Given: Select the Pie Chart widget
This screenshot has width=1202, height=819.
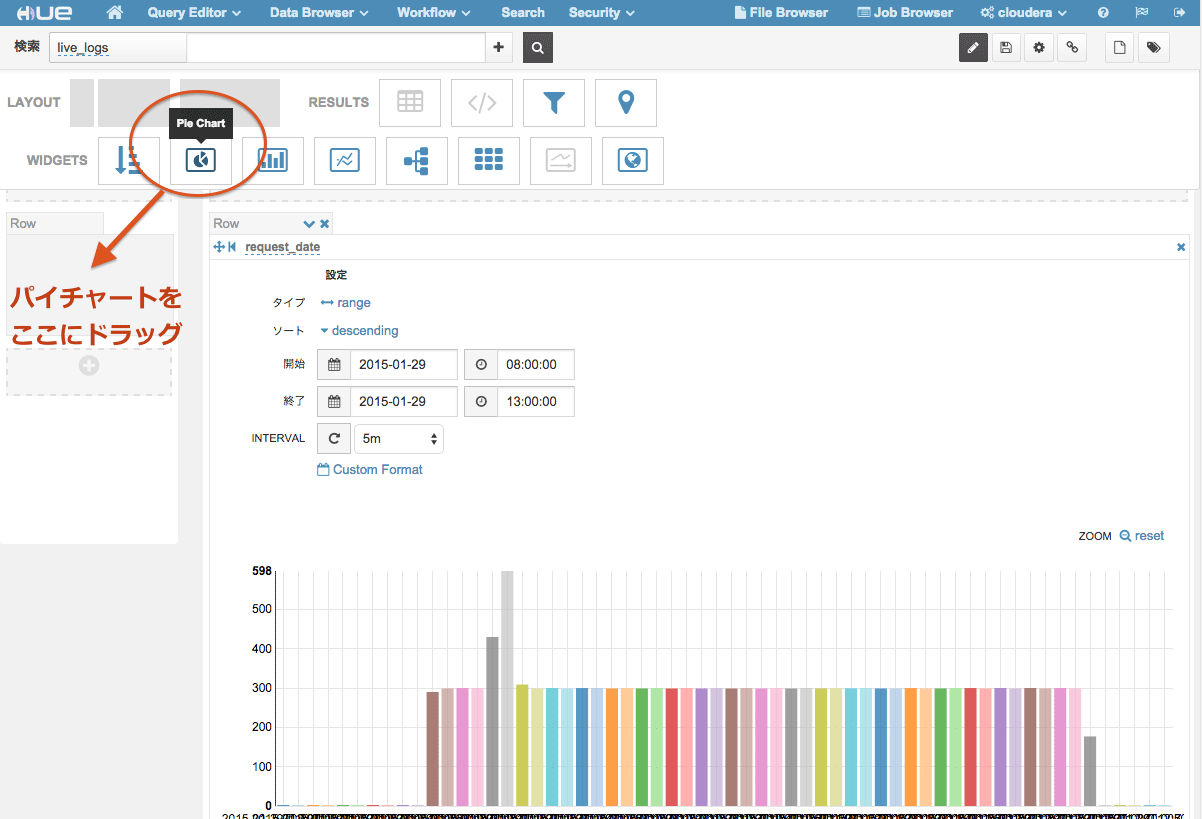Looking at the screenshot, I should (x=201, y=160).
